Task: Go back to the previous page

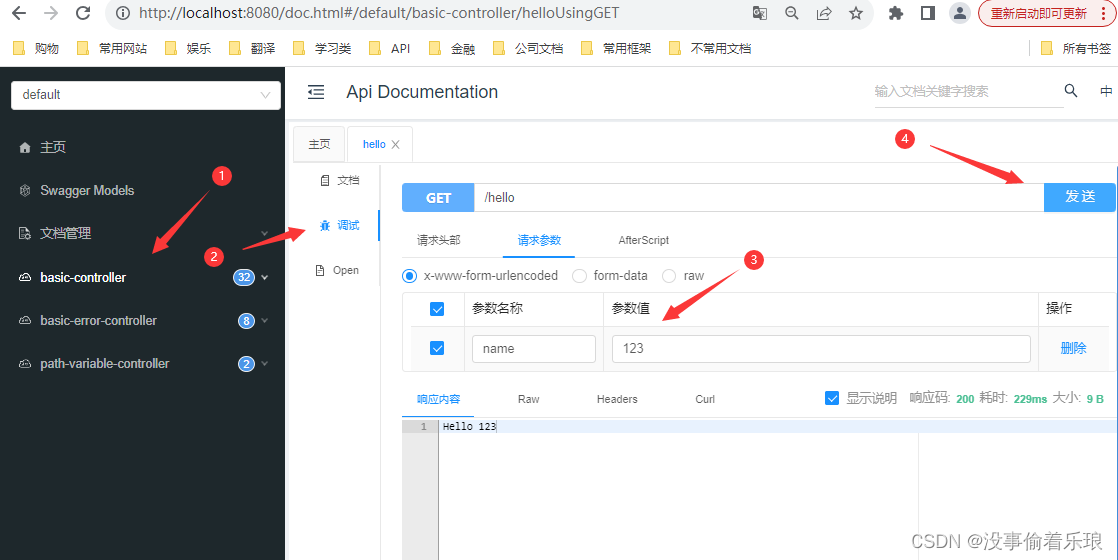Action: pyautogui.click(x=19, y=13)
